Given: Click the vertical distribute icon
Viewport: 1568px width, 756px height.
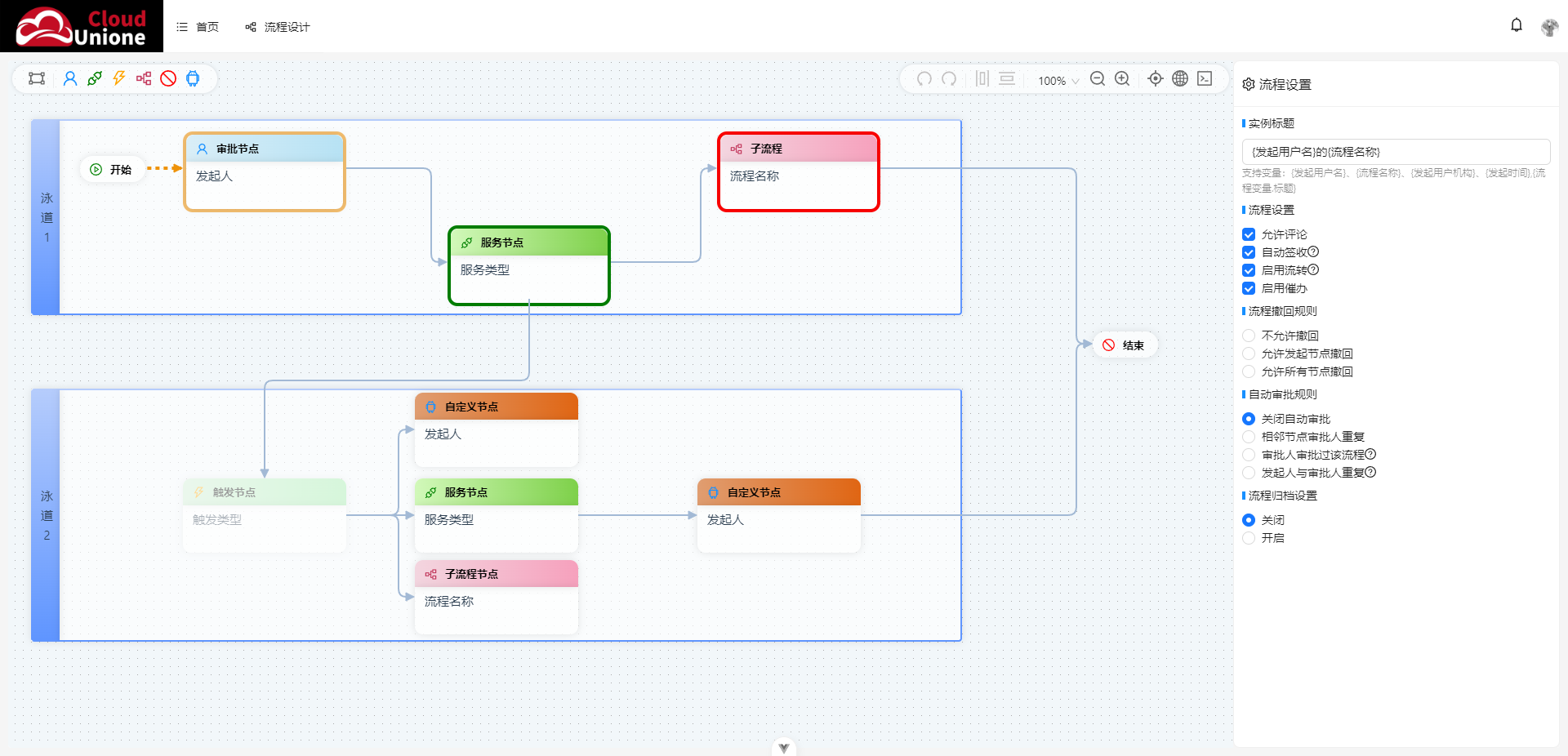Looking at the screenshot, I should click(x=1007, y=78).
